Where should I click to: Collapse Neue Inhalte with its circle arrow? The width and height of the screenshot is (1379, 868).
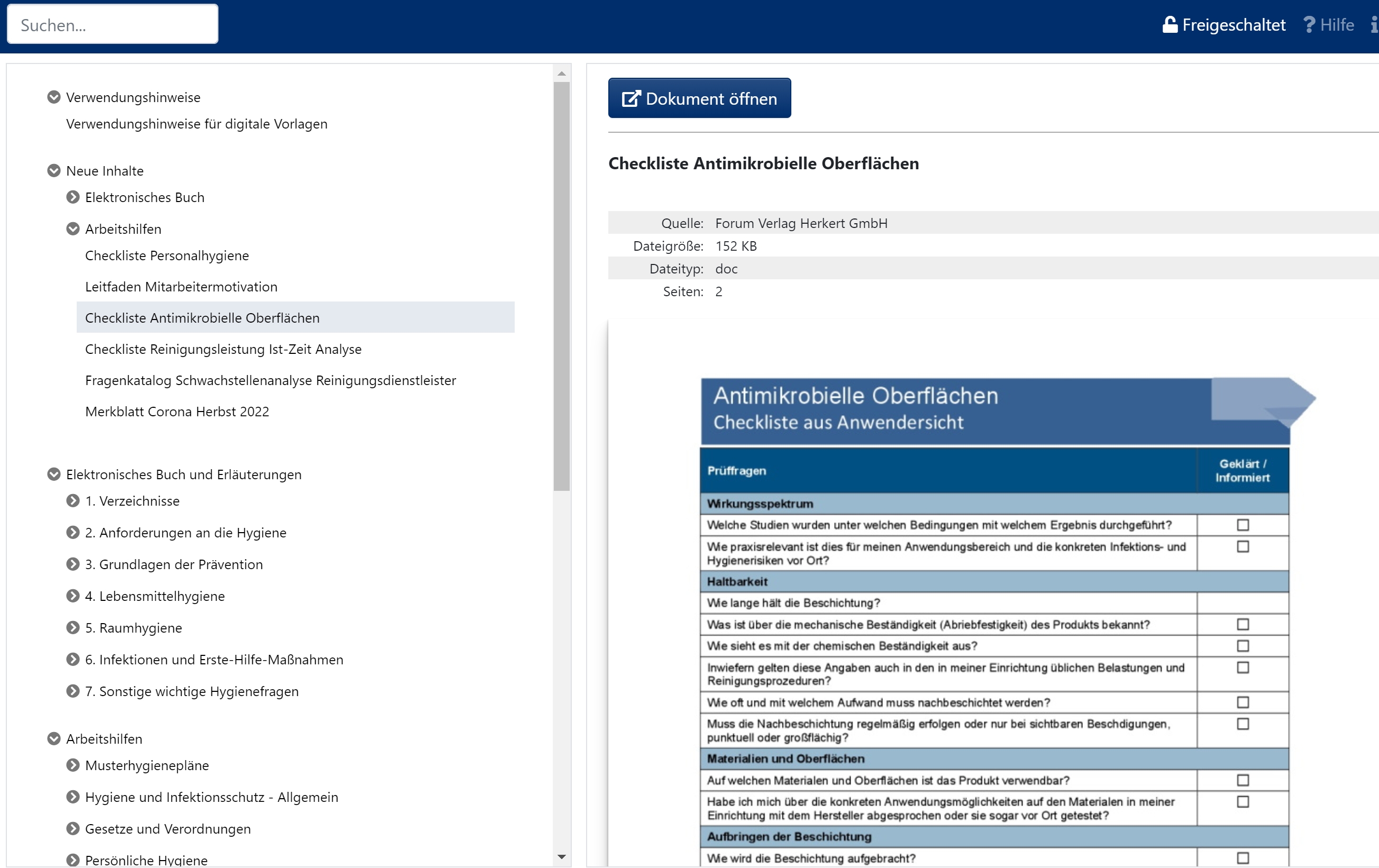tap(54, 171)
